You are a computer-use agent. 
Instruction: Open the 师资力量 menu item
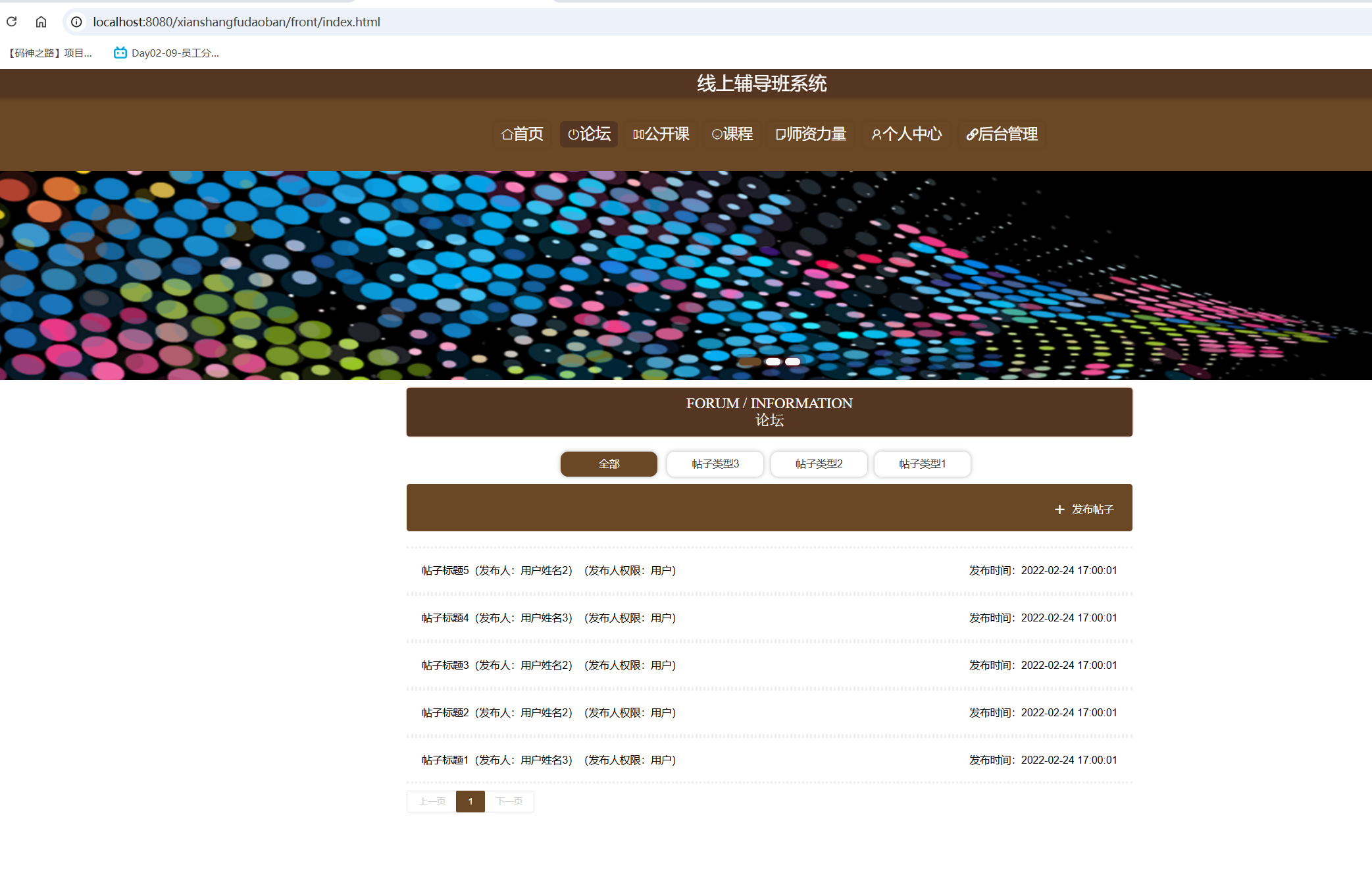tap(811, 134)
